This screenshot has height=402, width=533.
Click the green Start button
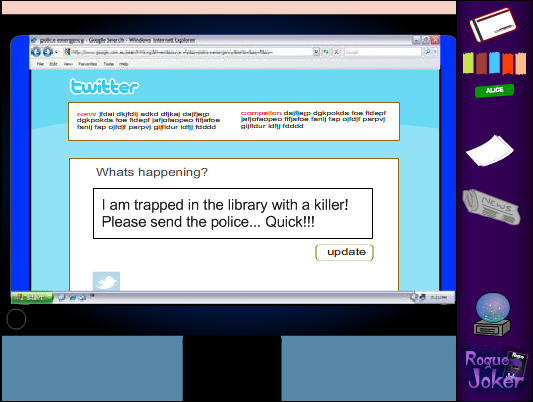click(32, 298)
